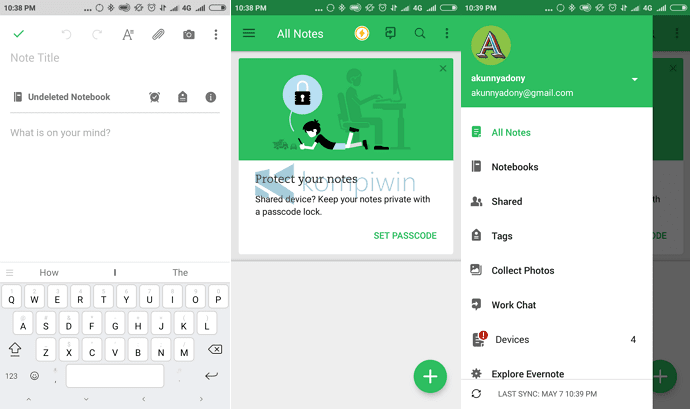This screenshot has width=690, height=409.
Task: Dismiss the Protect your notes card
Action: [x=443, y=68]
